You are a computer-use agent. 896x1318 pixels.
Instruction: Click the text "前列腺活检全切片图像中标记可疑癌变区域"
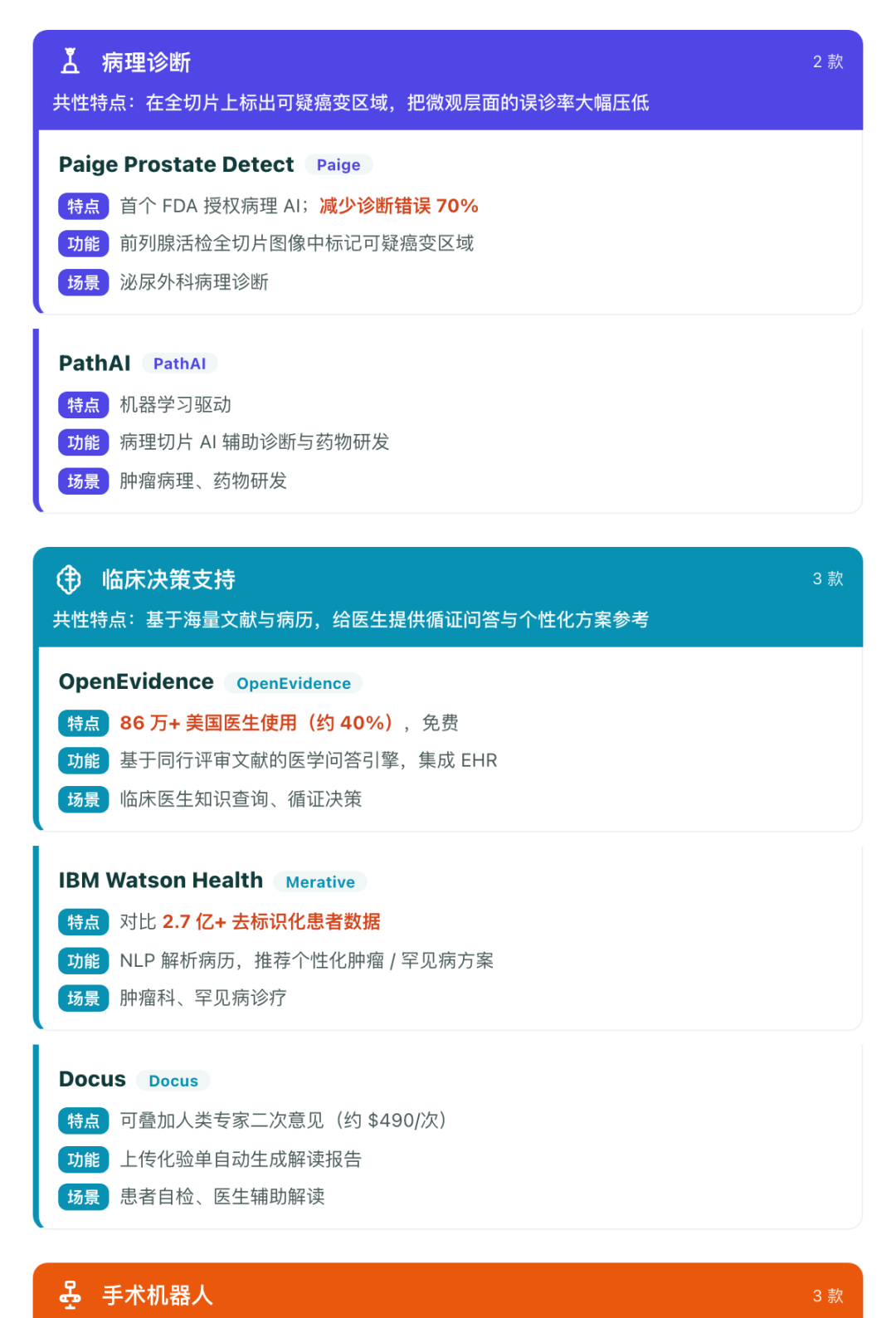pos(297,243)
